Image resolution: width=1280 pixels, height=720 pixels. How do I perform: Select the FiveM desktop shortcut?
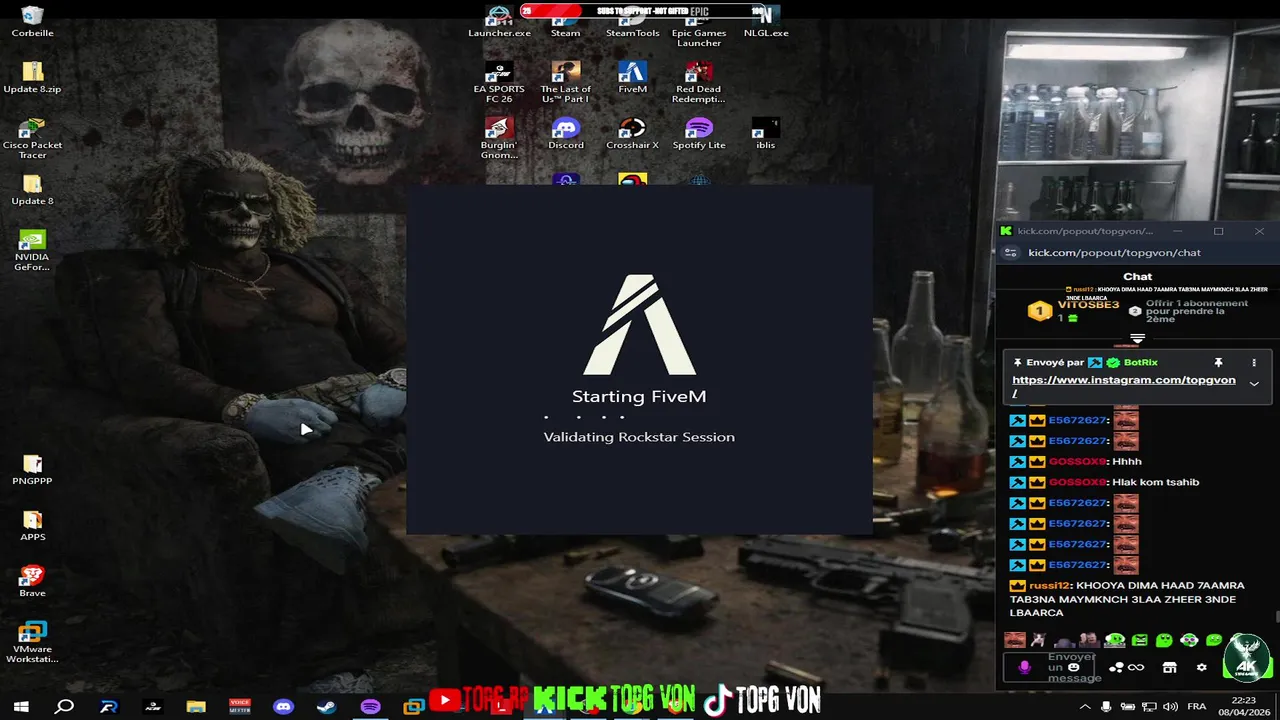coord(632,77)
